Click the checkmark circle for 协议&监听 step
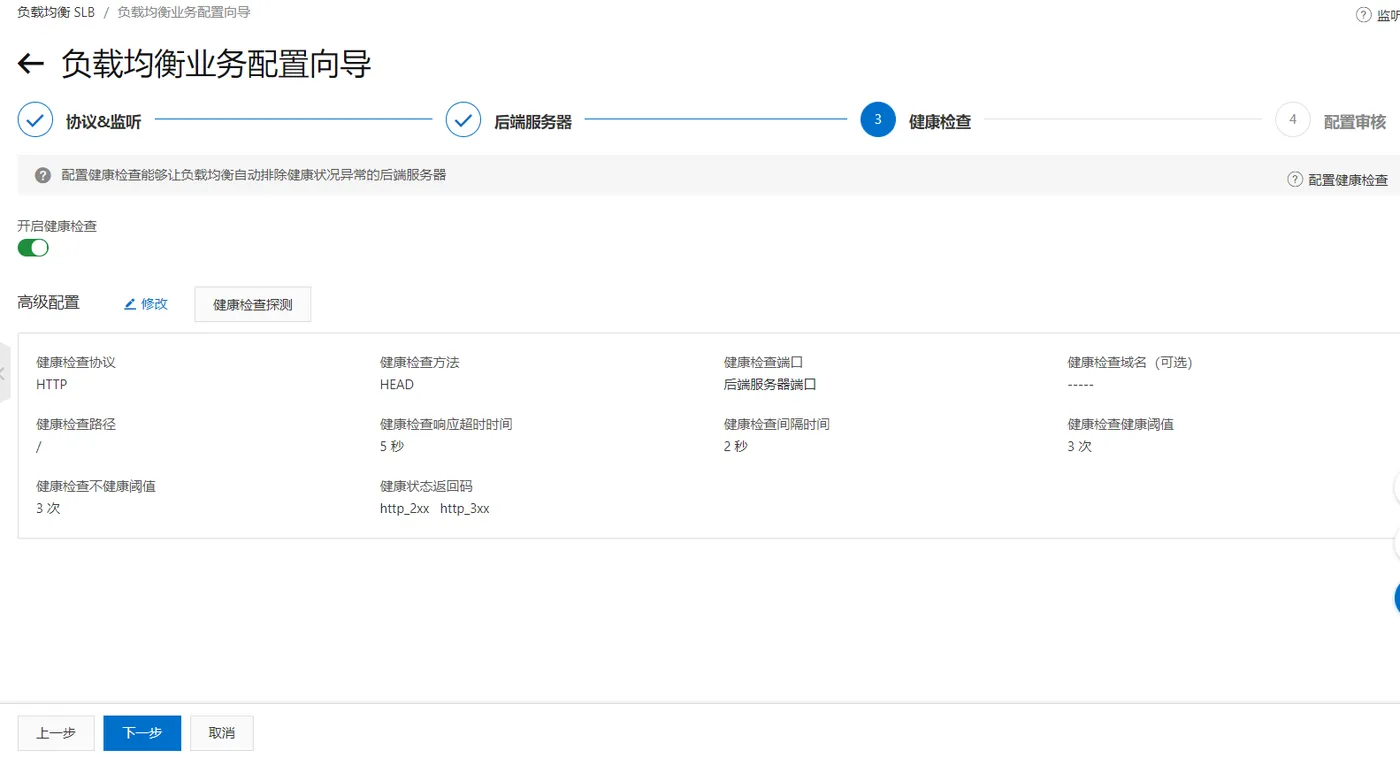This screenshot has width=1400, height=758. 35,119
